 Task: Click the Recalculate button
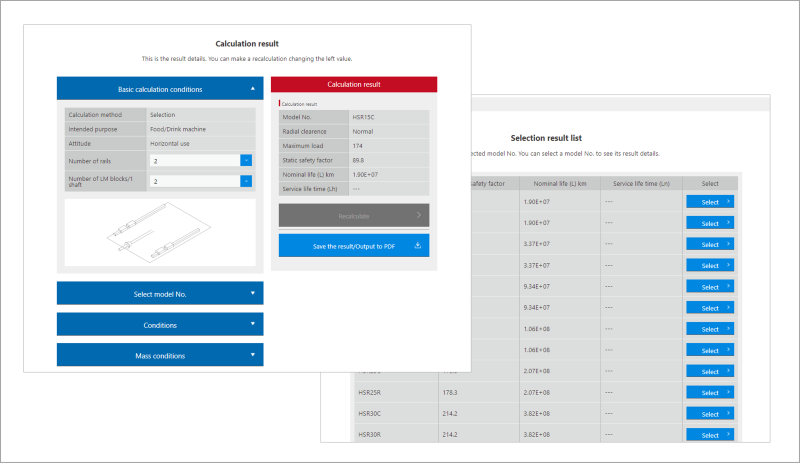355,214
